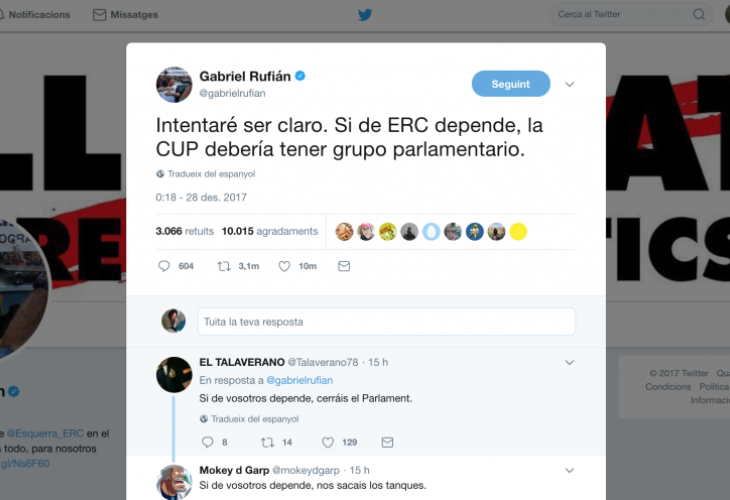Toggle the Seguint follow button
Image resolution: width=730 pixels, height=500 pixels.
pos(511,84)
